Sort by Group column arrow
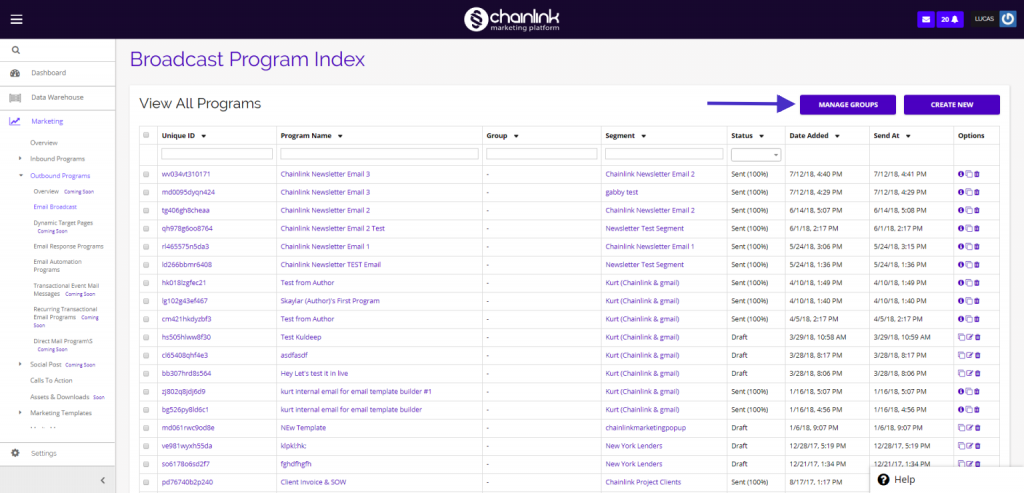1024x493 pixels. click(x=516, y=136)
